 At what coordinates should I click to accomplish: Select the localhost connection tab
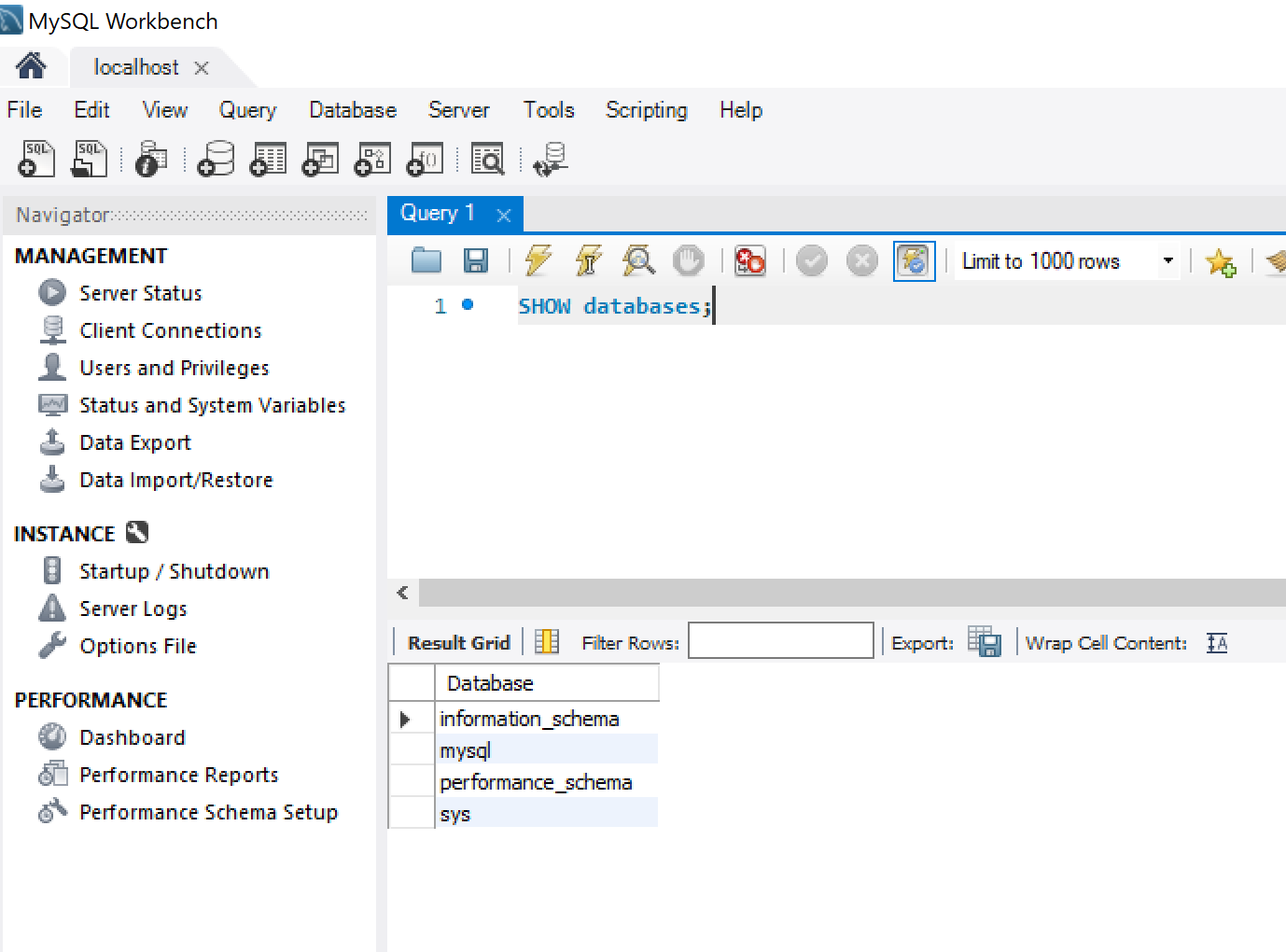pos(136,67)
